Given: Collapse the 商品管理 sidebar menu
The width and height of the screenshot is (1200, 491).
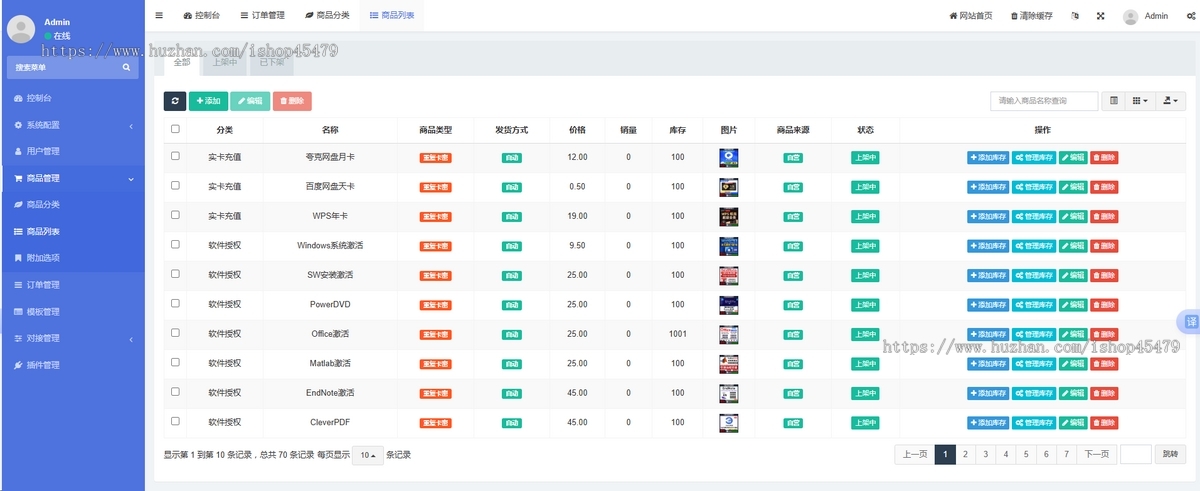Looking at the screenshot, I should pos(72,178).
